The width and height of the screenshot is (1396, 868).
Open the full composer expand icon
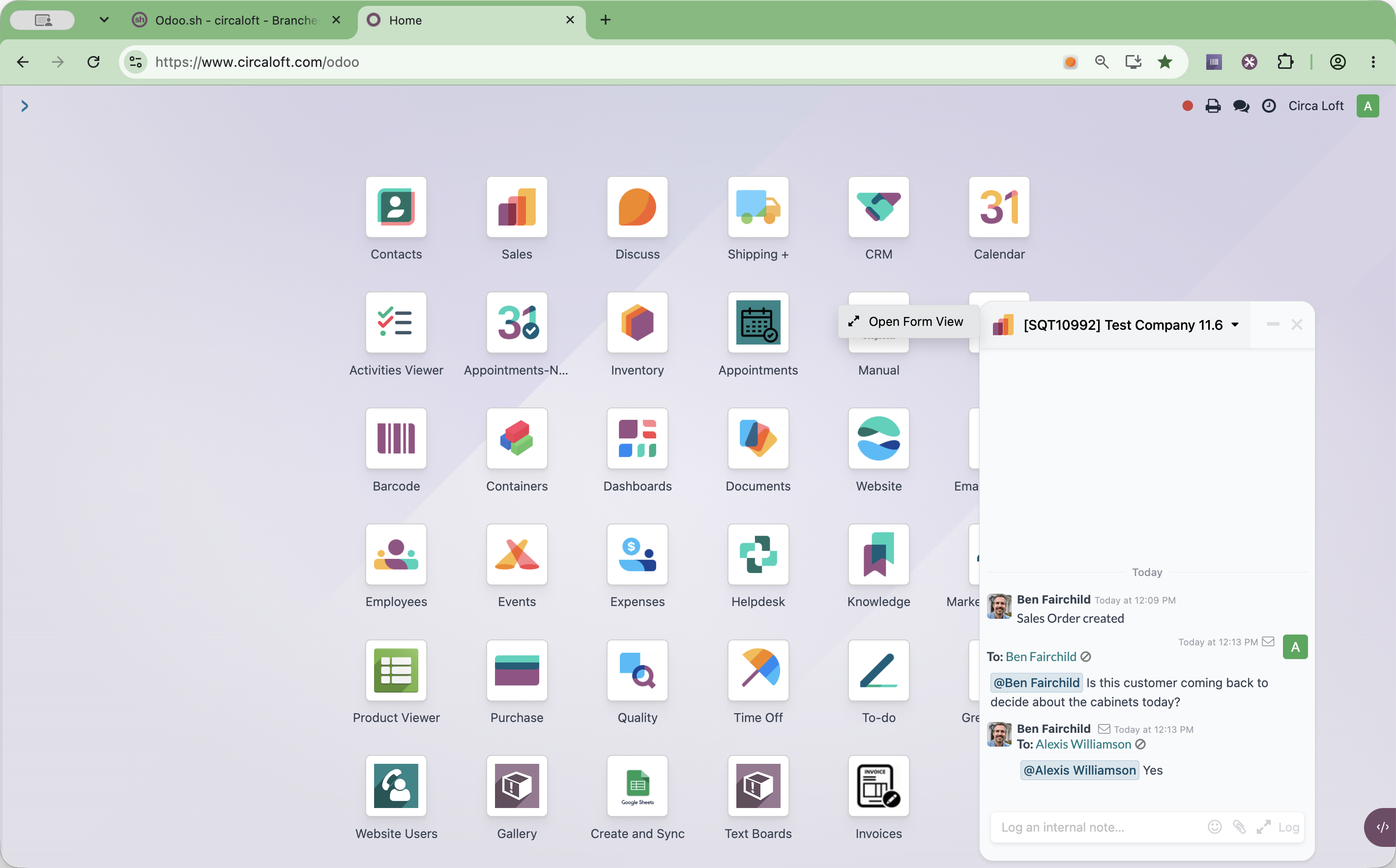tap(1263, 827)
